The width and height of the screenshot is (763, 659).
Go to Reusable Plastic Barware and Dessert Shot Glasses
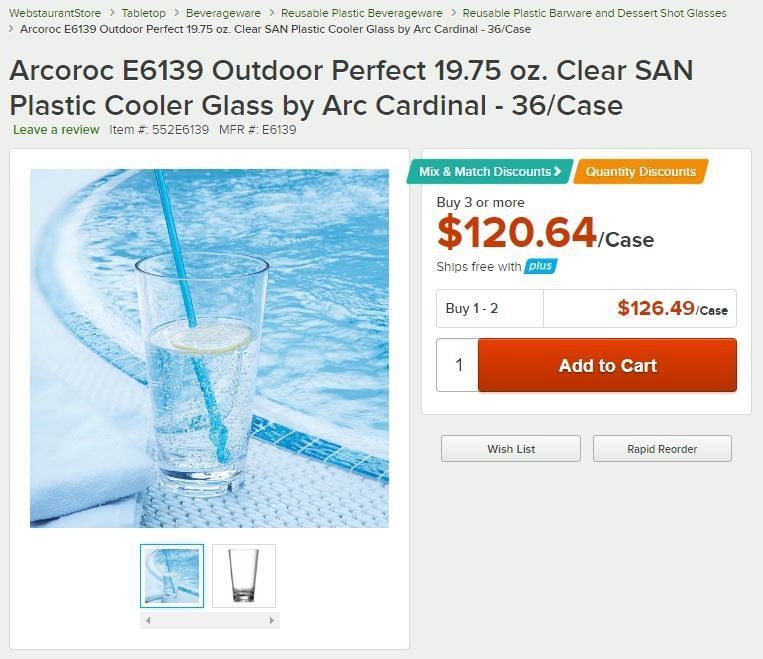pyautogui.click(x=594, y=13)
